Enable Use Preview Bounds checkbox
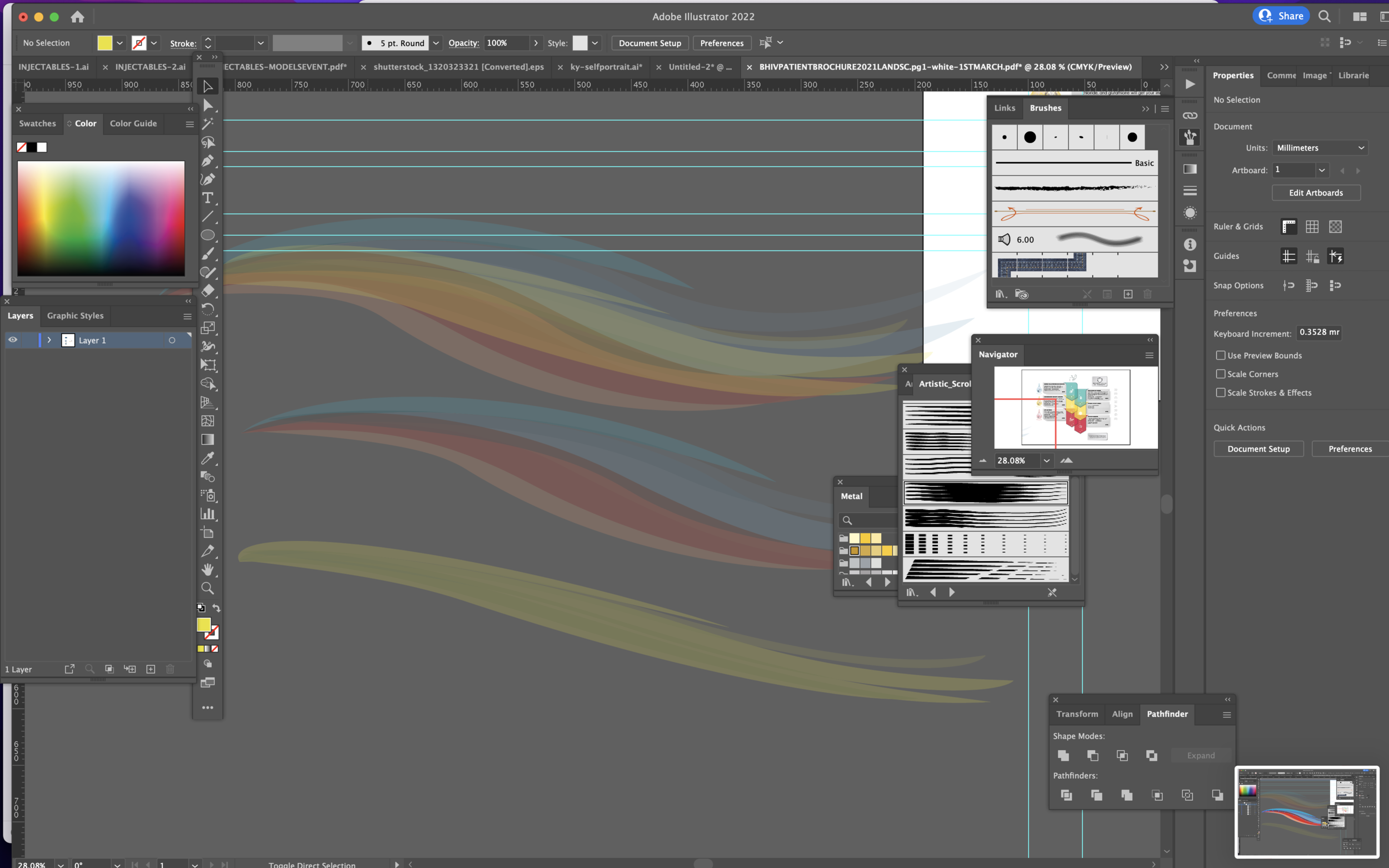This screenshot has height=868, width=1389. 1221,355
